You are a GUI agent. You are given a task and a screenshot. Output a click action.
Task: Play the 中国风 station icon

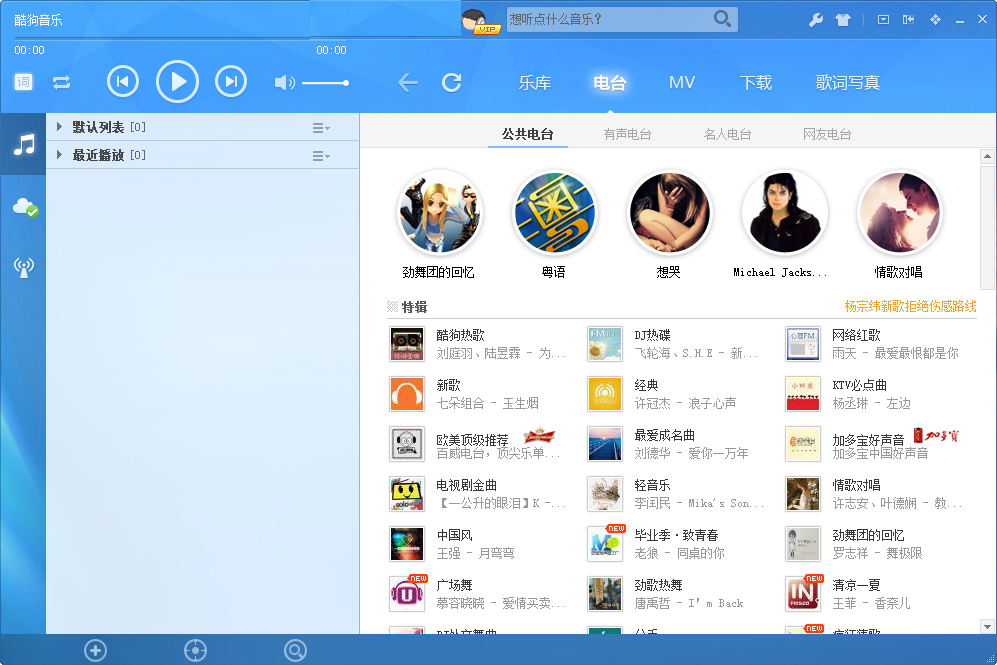click(x=407, y=544)
